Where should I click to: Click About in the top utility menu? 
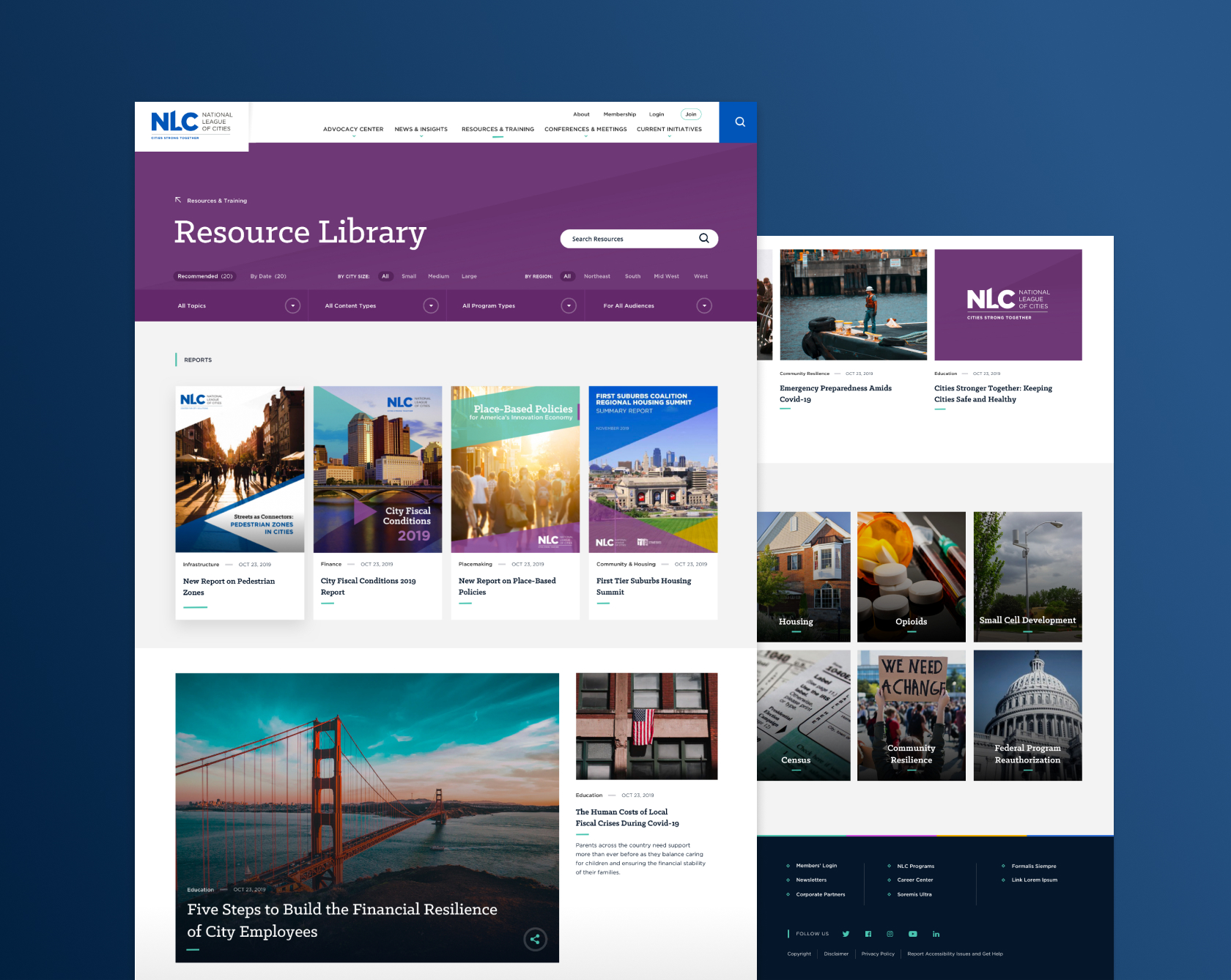[581, 114]
